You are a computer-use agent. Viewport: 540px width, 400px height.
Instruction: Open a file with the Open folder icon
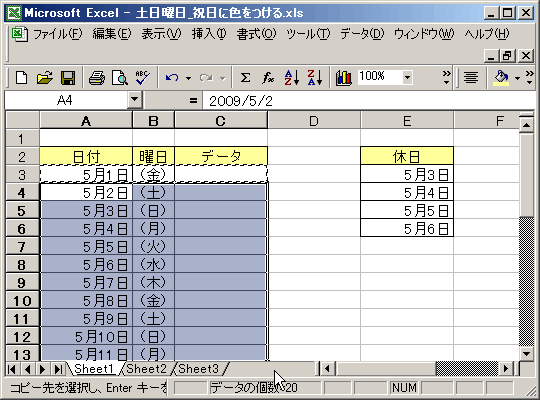[x=45, y=78]
